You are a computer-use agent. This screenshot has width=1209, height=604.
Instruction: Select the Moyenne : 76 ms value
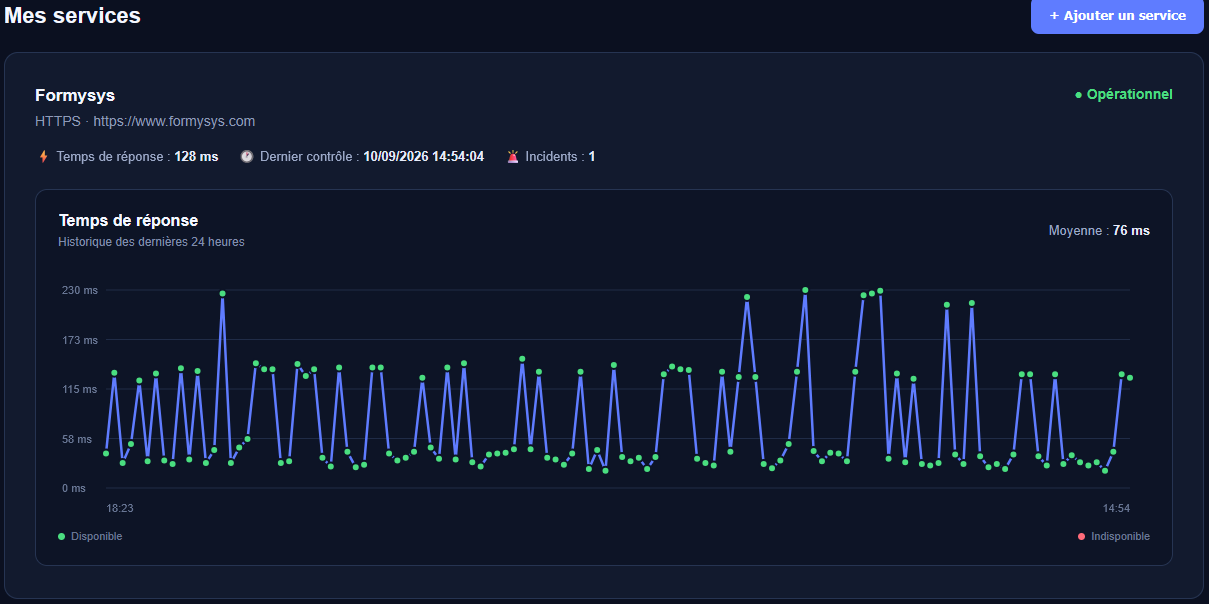[x=1099, y=231]
